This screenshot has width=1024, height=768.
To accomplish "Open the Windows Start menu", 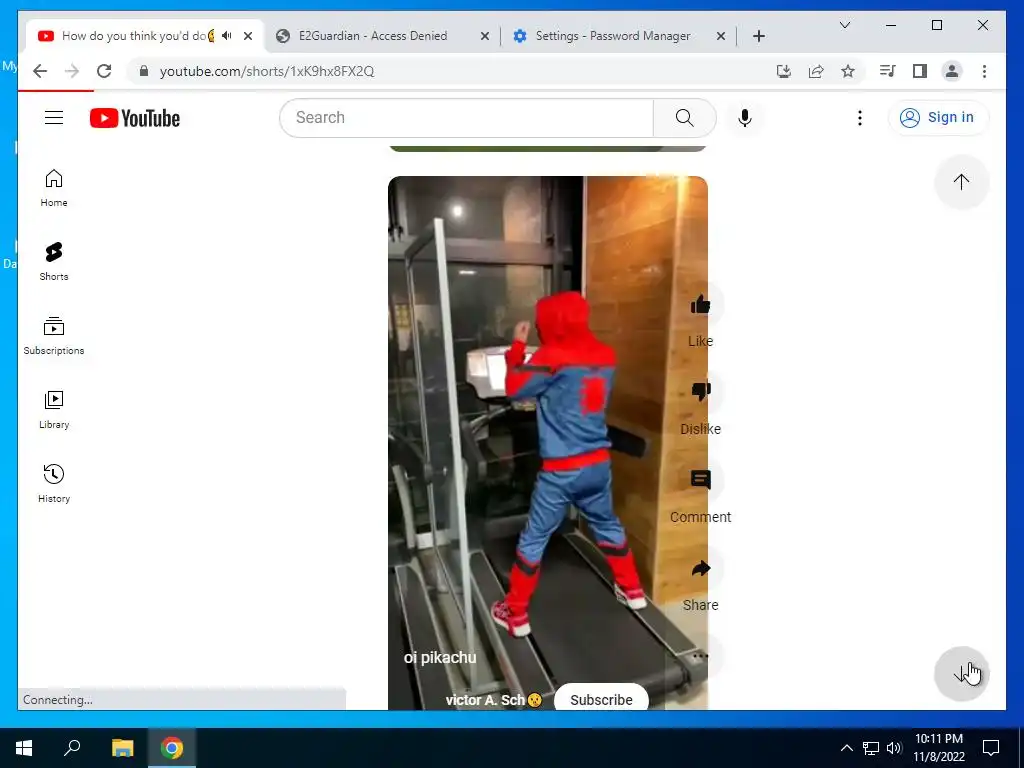I will [24, 748].
